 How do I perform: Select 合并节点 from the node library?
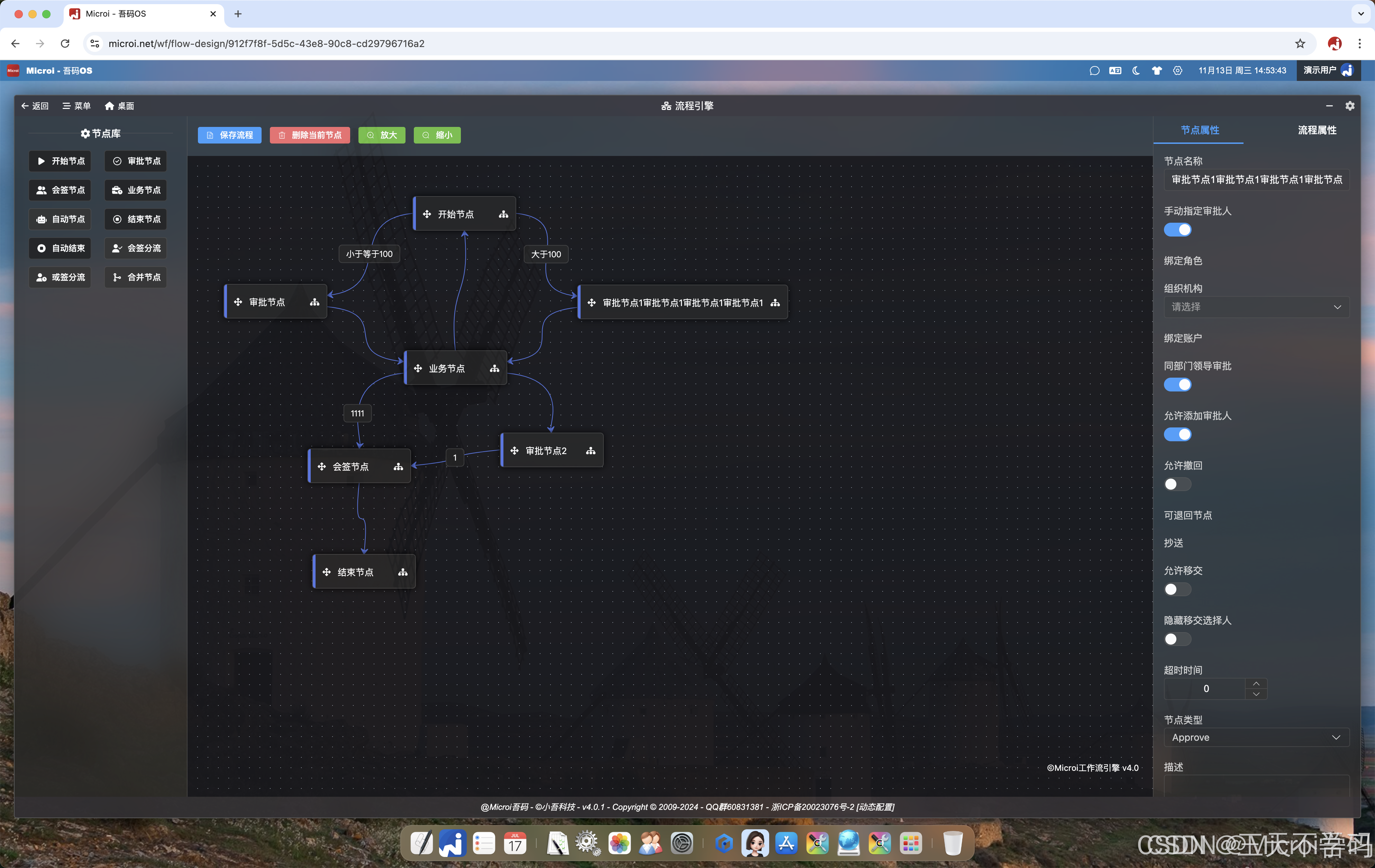coord(136,277)
